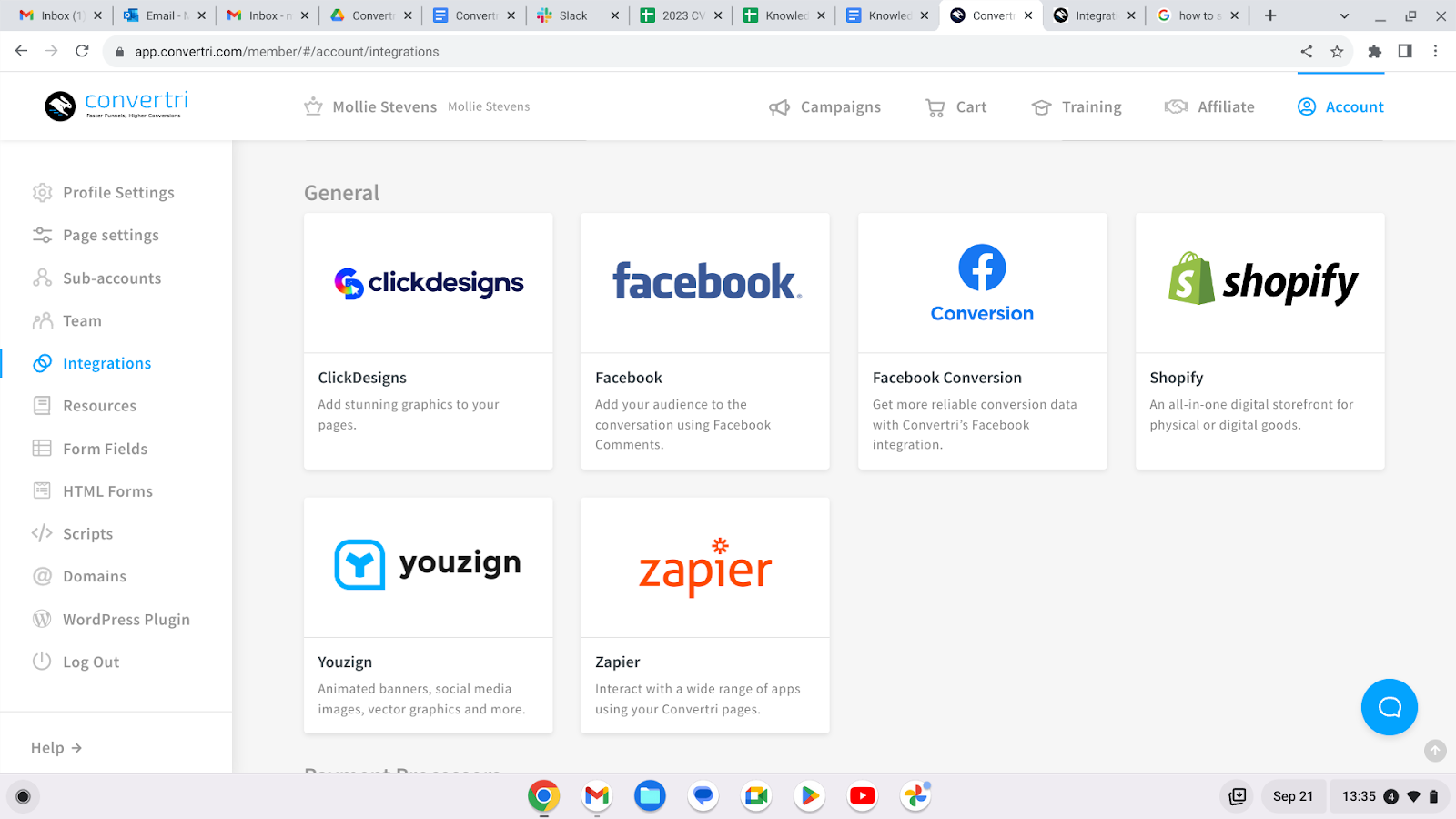1456x819 pixels.
Task: Bookmark page with the star icon
Action: click(x=1337, y=52)
